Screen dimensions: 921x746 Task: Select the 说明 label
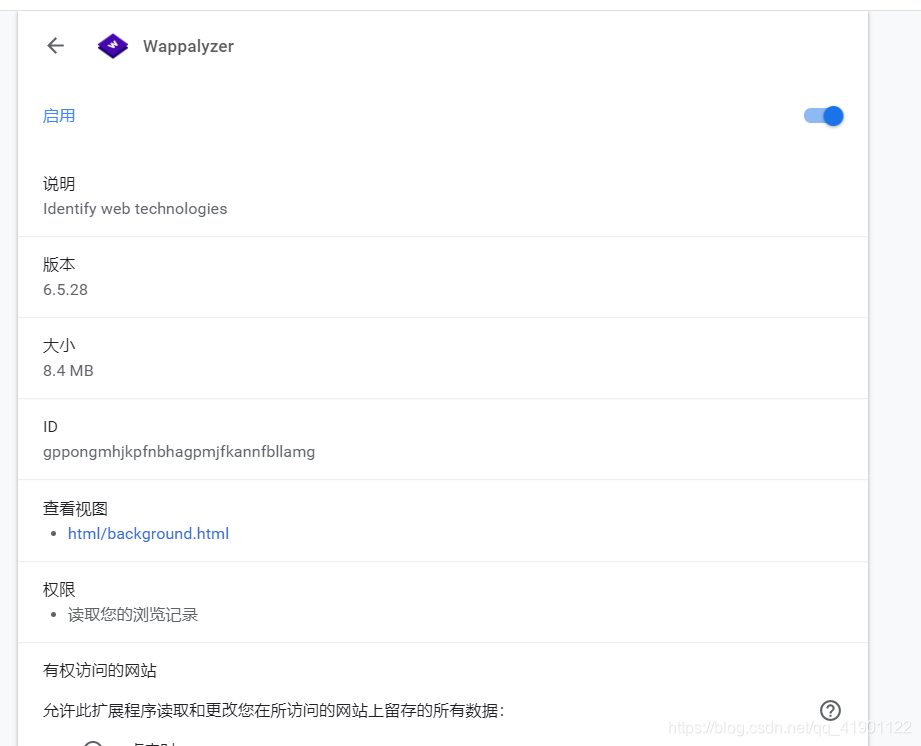(59, 183)
